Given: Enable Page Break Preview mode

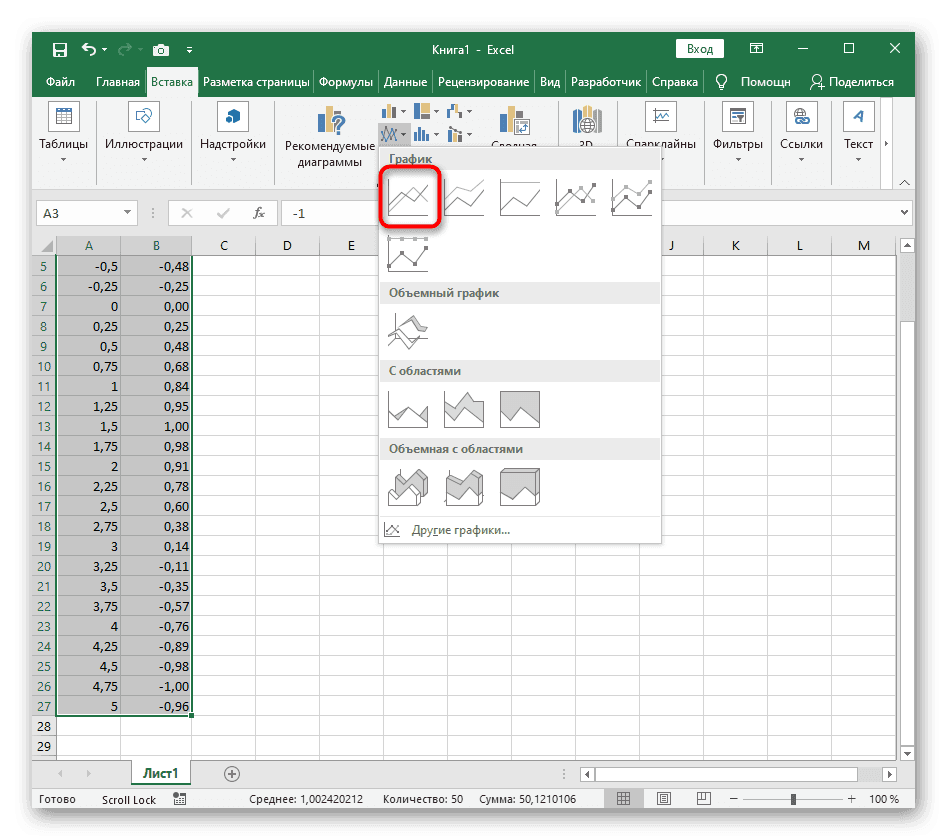Looking at the screenshot, I should point(703,798).
